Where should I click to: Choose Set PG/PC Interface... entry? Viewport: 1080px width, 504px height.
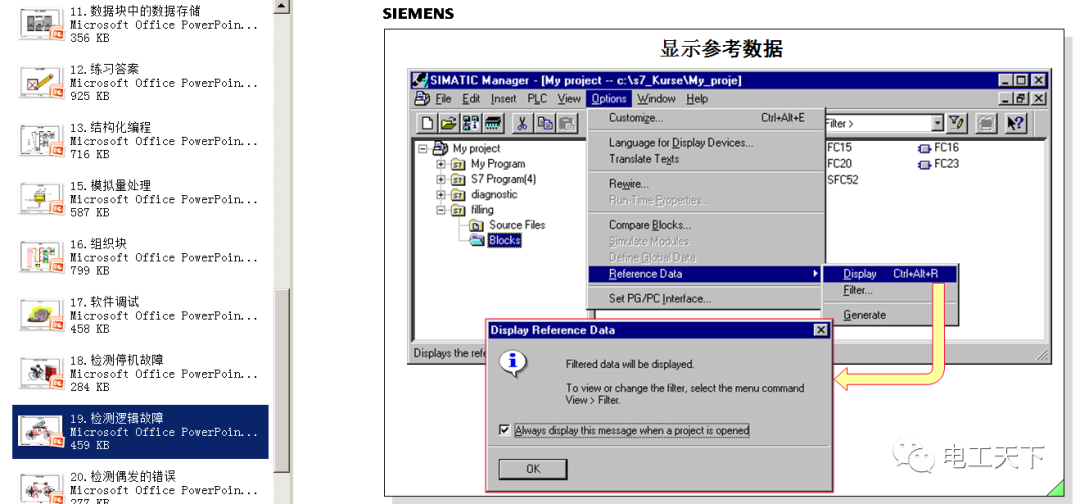point(706,299)
